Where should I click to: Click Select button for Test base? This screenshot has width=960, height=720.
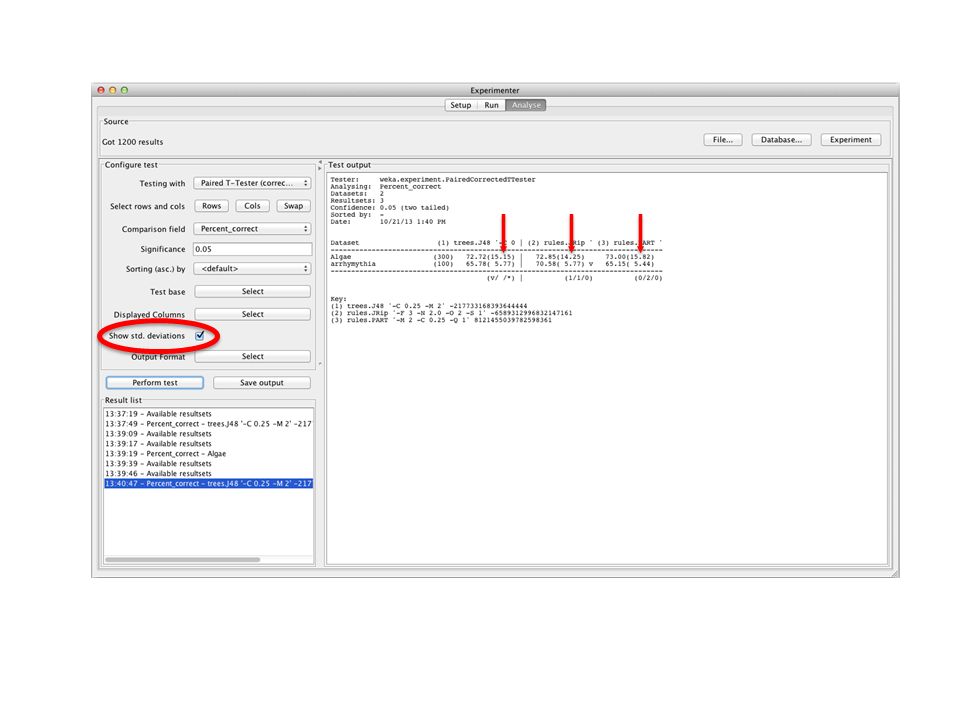[x=252, y=291]
